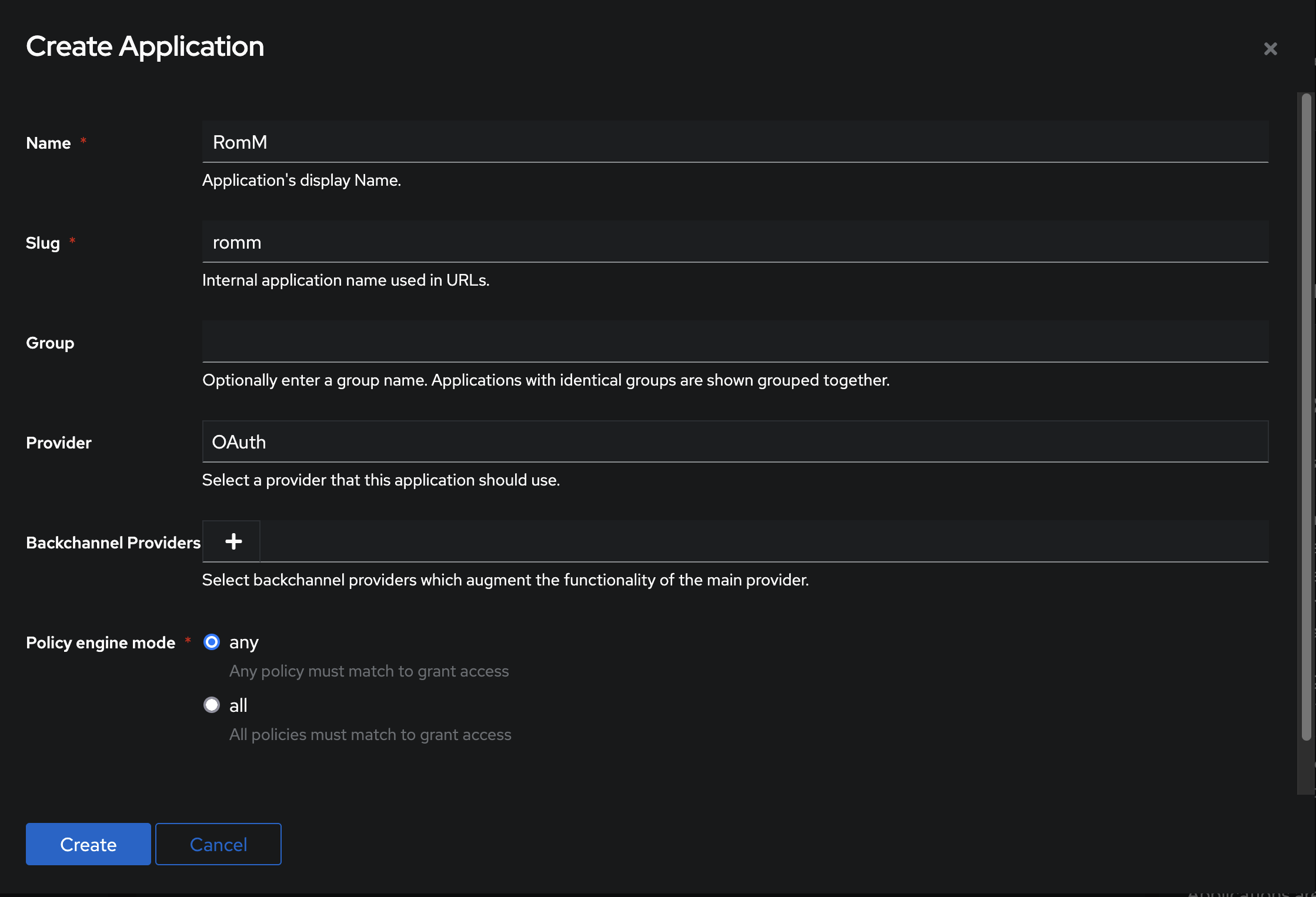Viewport: 1316px width, 897px height.
Task: Focus the Slug field containing romm
Action: click(x=735, y=242)
